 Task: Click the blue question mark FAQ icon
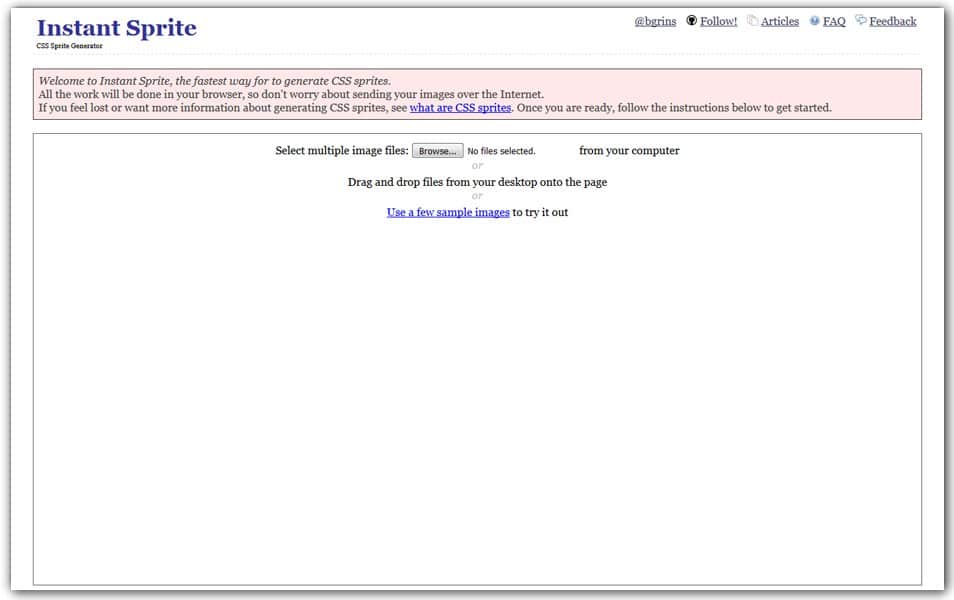(x=814, y=21)
